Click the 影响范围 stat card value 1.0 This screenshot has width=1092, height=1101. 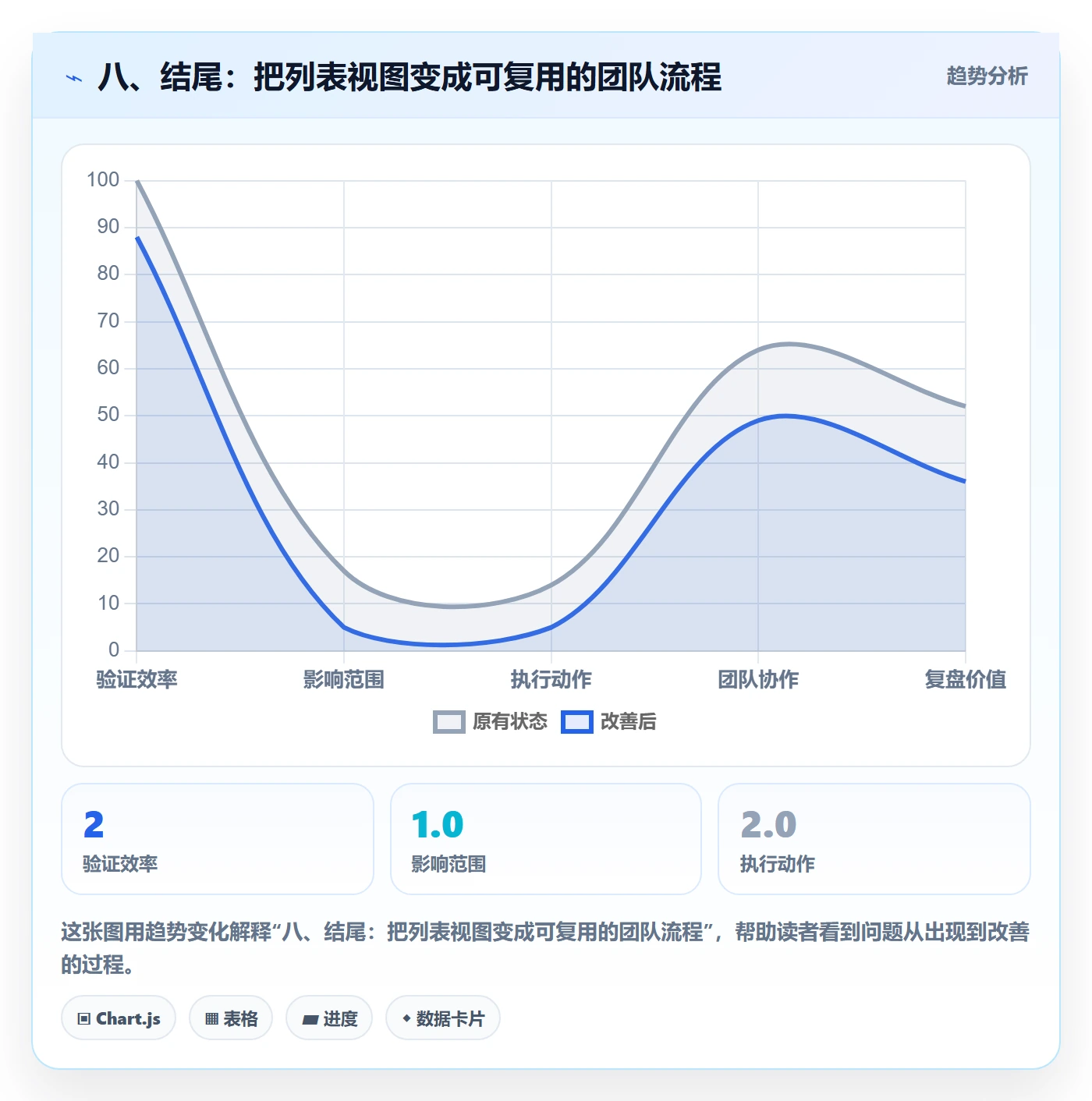438,825
